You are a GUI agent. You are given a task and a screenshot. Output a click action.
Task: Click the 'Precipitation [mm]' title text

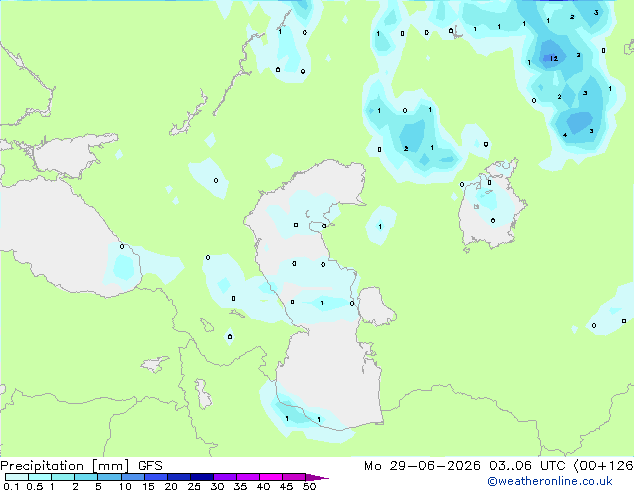tap(65, 466)
